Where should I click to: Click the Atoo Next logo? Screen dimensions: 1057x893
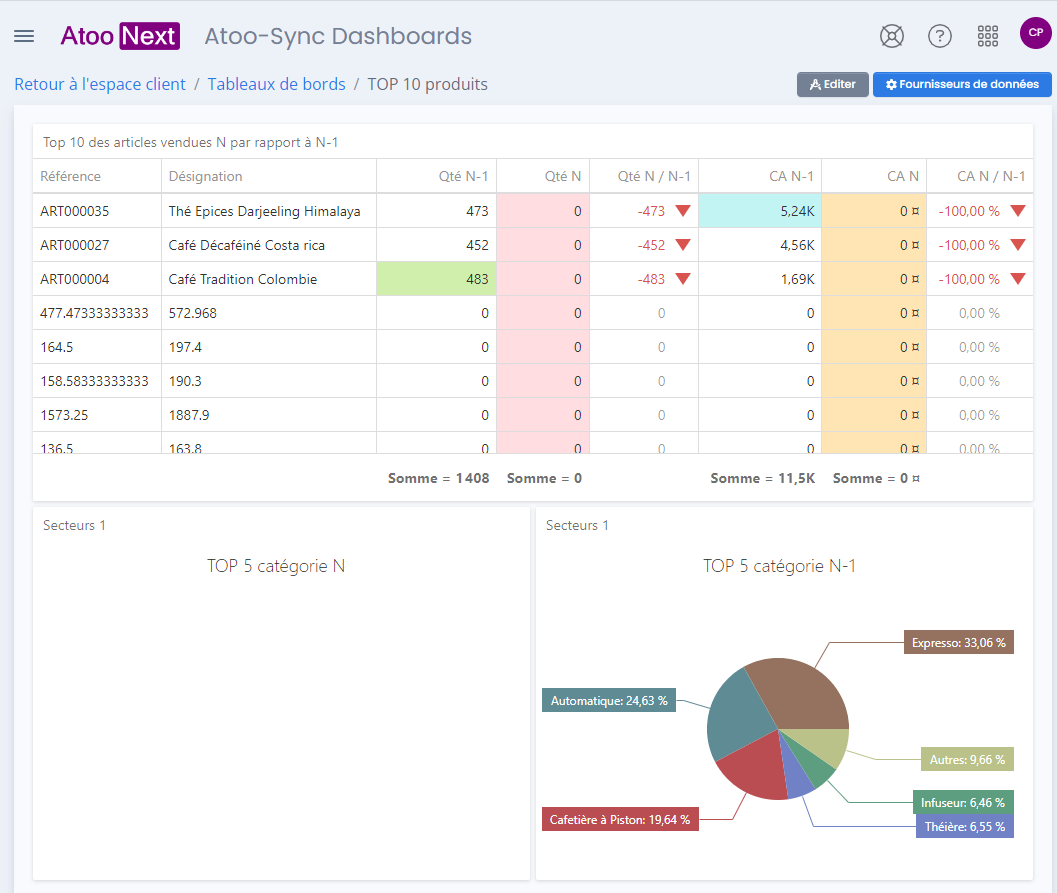coord(120,36)
